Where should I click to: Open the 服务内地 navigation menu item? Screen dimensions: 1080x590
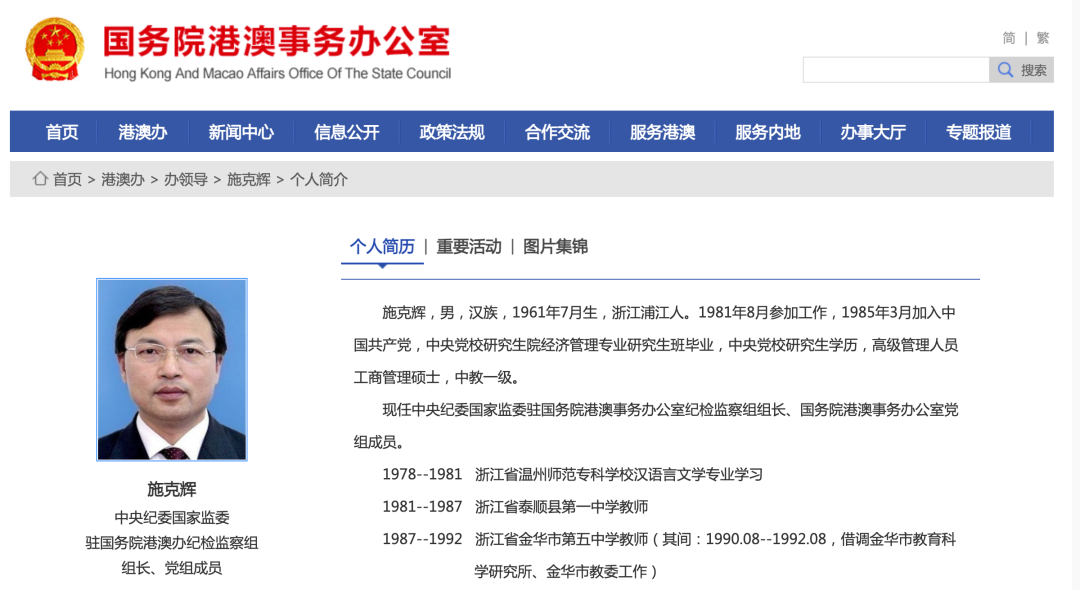click(768, 131)
